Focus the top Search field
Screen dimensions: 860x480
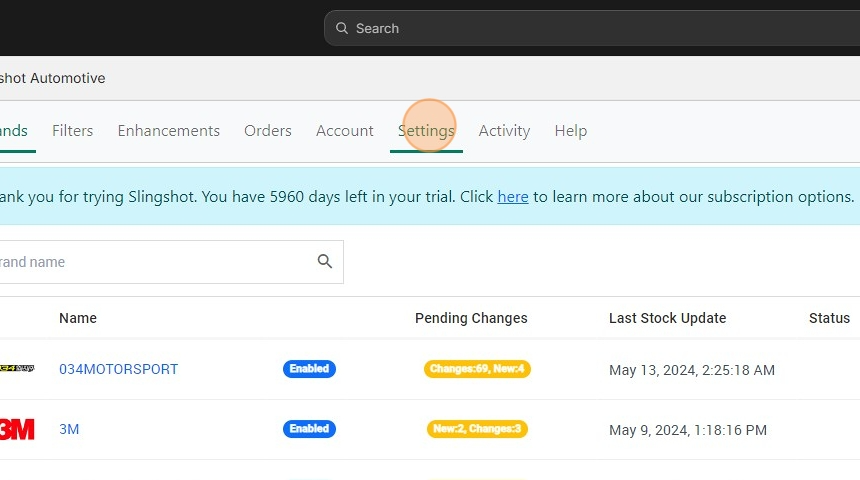tap(592, 28)
